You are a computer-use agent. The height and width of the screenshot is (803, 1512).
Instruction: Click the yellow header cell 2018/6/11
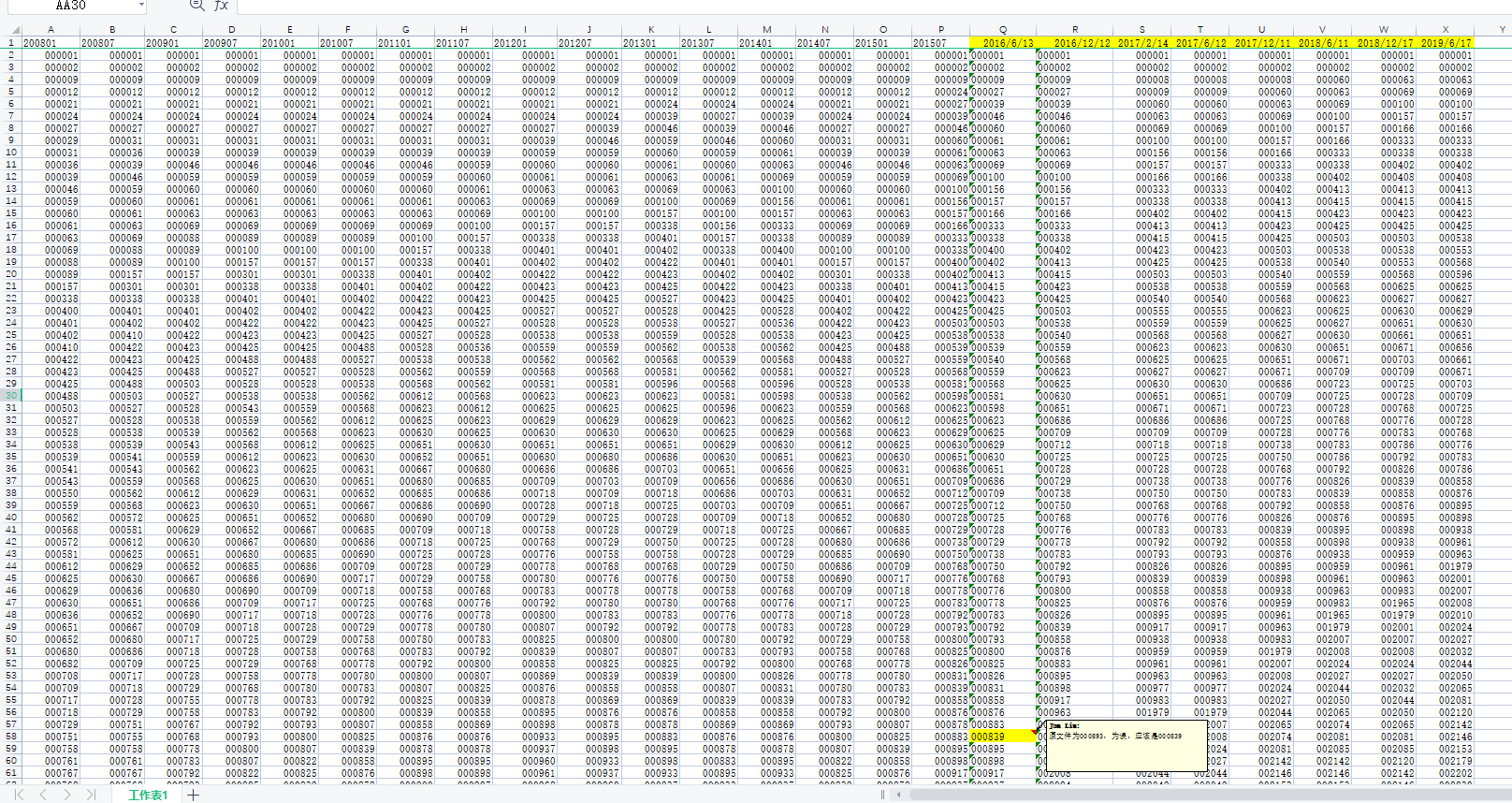[x=1323, y=43]
